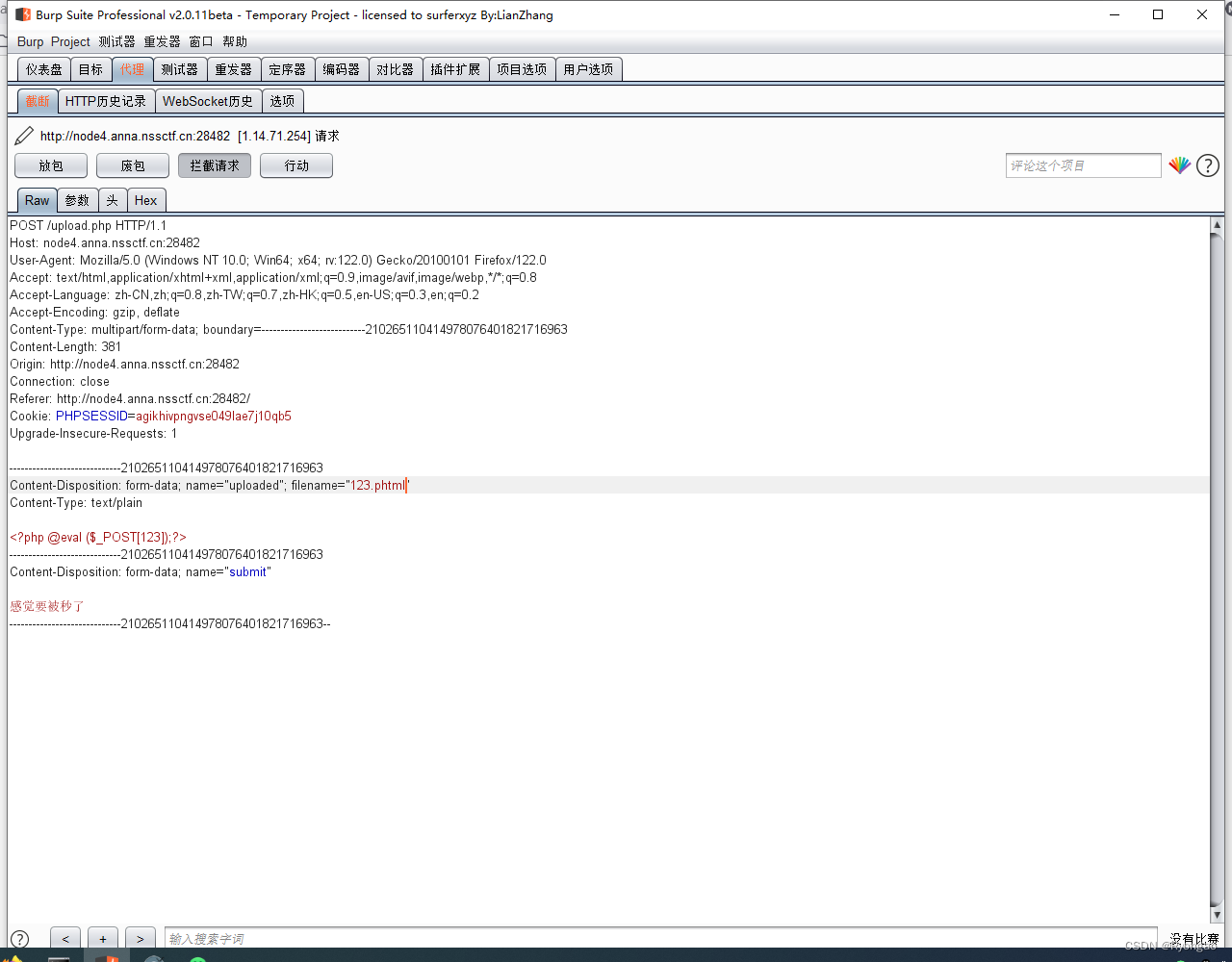Open the 窗口 menu
Image resolution: width=1232 pixels, height=962 pixels.
(x=201, y=41)
